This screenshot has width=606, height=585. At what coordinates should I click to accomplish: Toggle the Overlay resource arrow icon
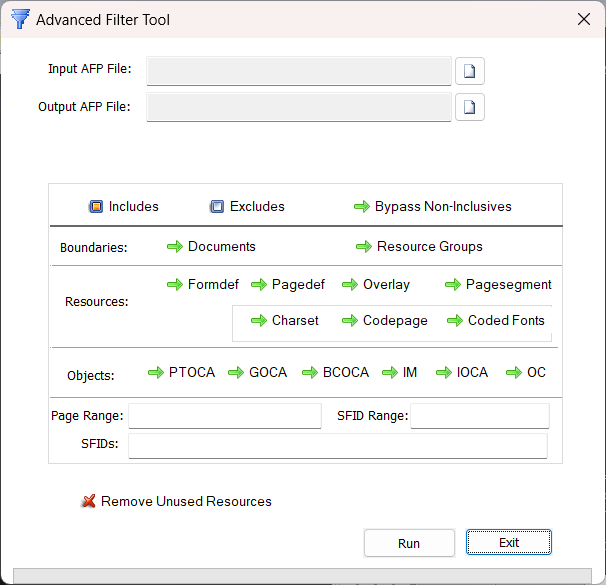pos(350,285)
